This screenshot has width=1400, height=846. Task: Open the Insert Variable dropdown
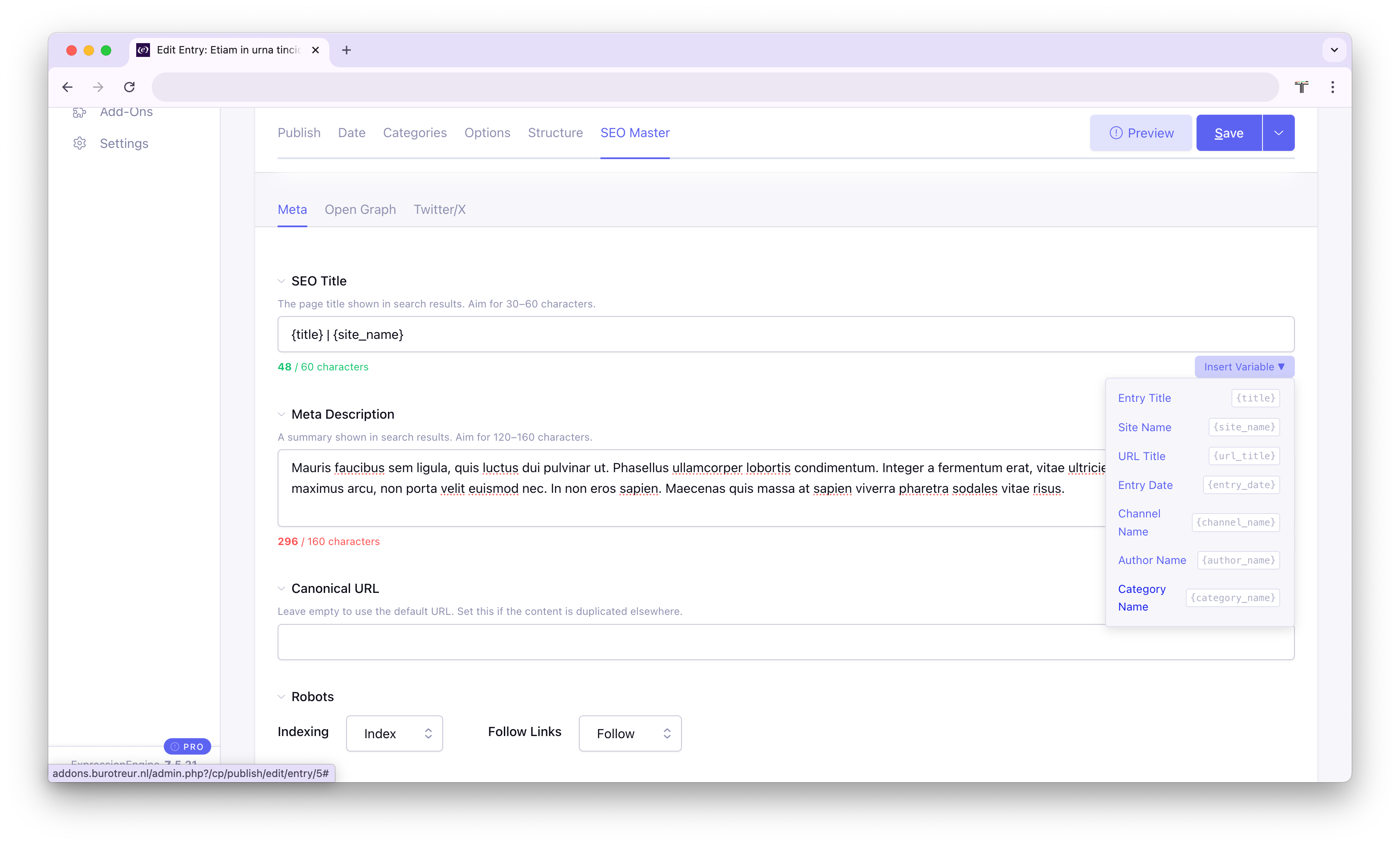[1244, 367]
